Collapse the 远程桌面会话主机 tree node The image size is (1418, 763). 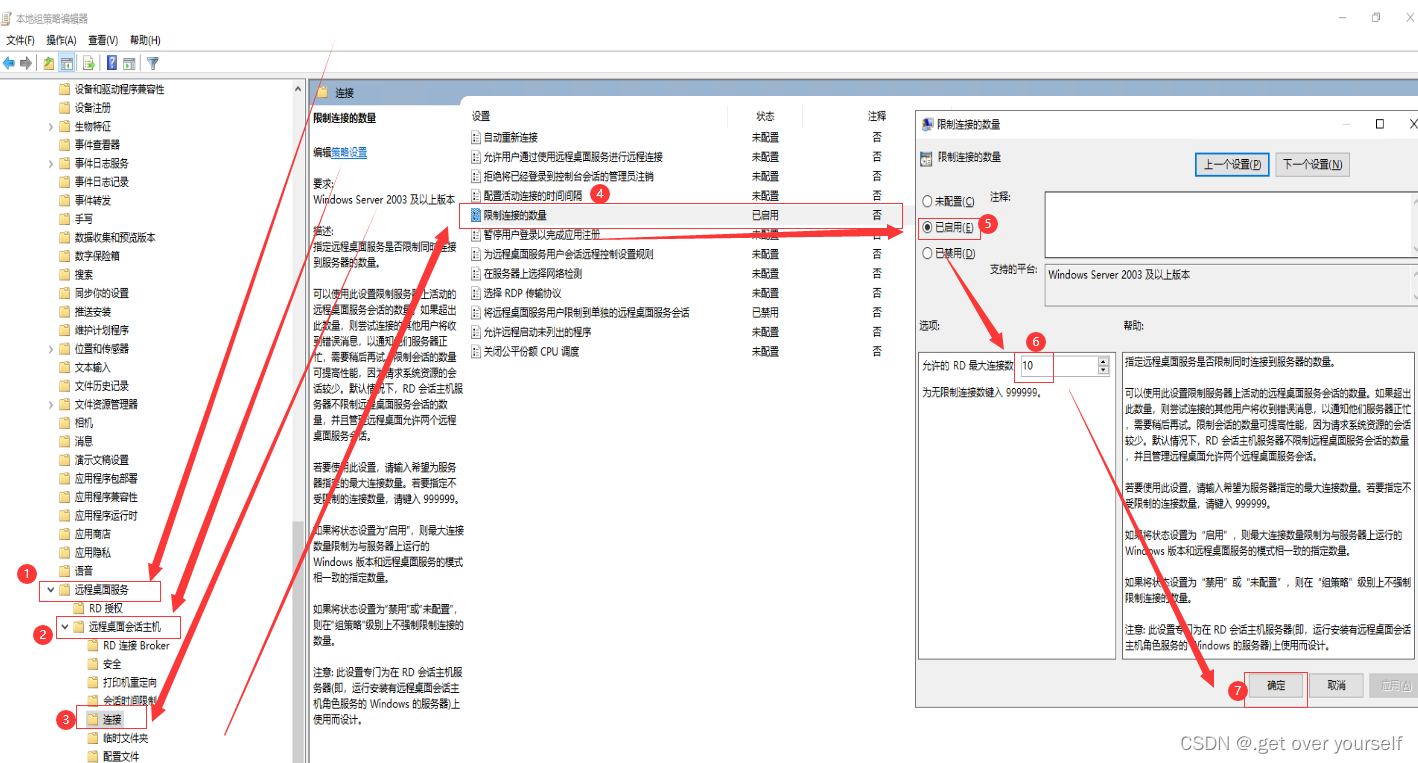click(x=66, y=627)
